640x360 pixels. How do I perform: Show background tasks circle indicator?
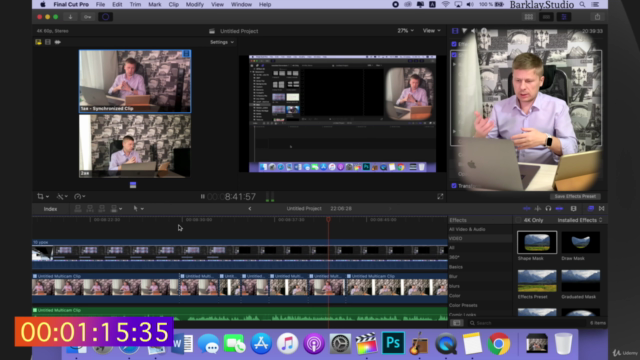[105, 17]
